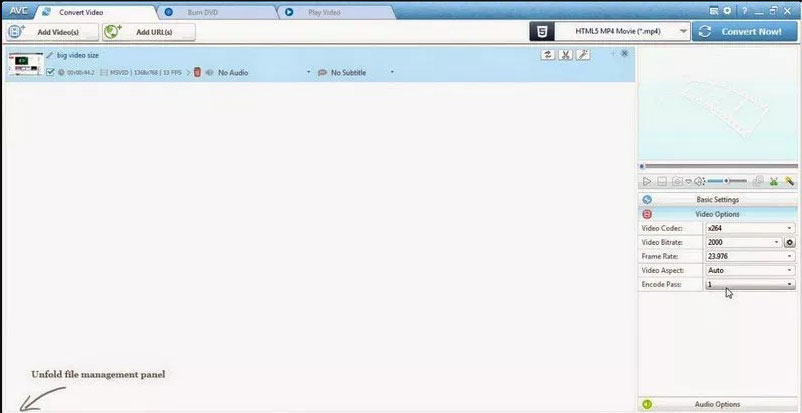Click the Add URL(s) button
The height and width of the screenshot is (413, 802).
point(149,32)
